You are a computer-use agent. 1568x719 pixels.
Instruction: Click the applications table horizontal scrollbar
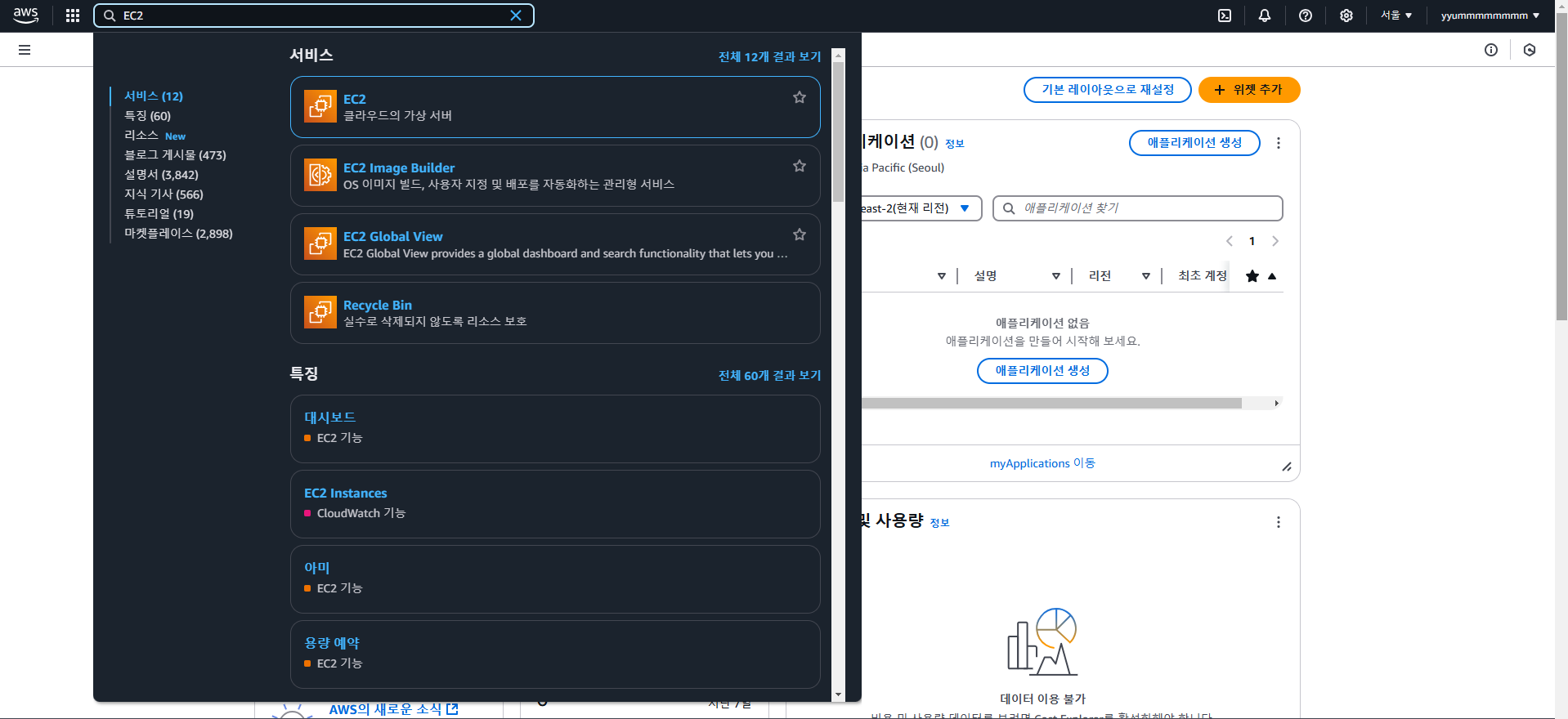[x=1051, y=403]
